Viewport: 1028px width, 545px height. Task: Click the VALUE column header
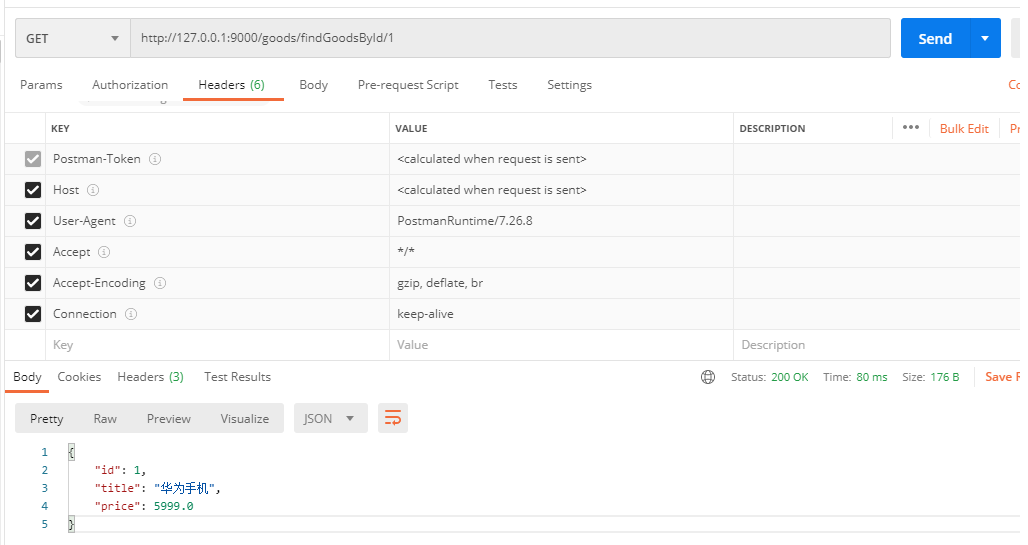pos(411,129)
